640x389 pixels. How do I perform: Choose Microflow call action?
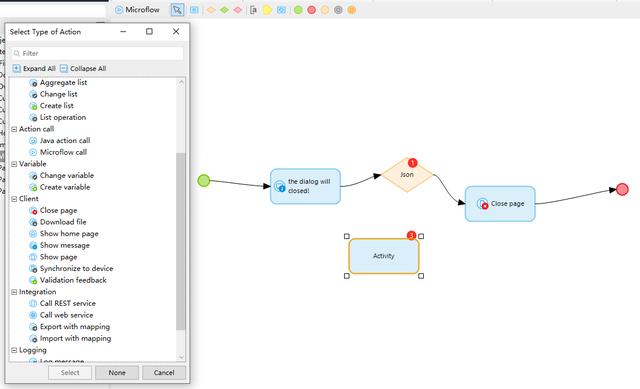click(x=58, y=152)
